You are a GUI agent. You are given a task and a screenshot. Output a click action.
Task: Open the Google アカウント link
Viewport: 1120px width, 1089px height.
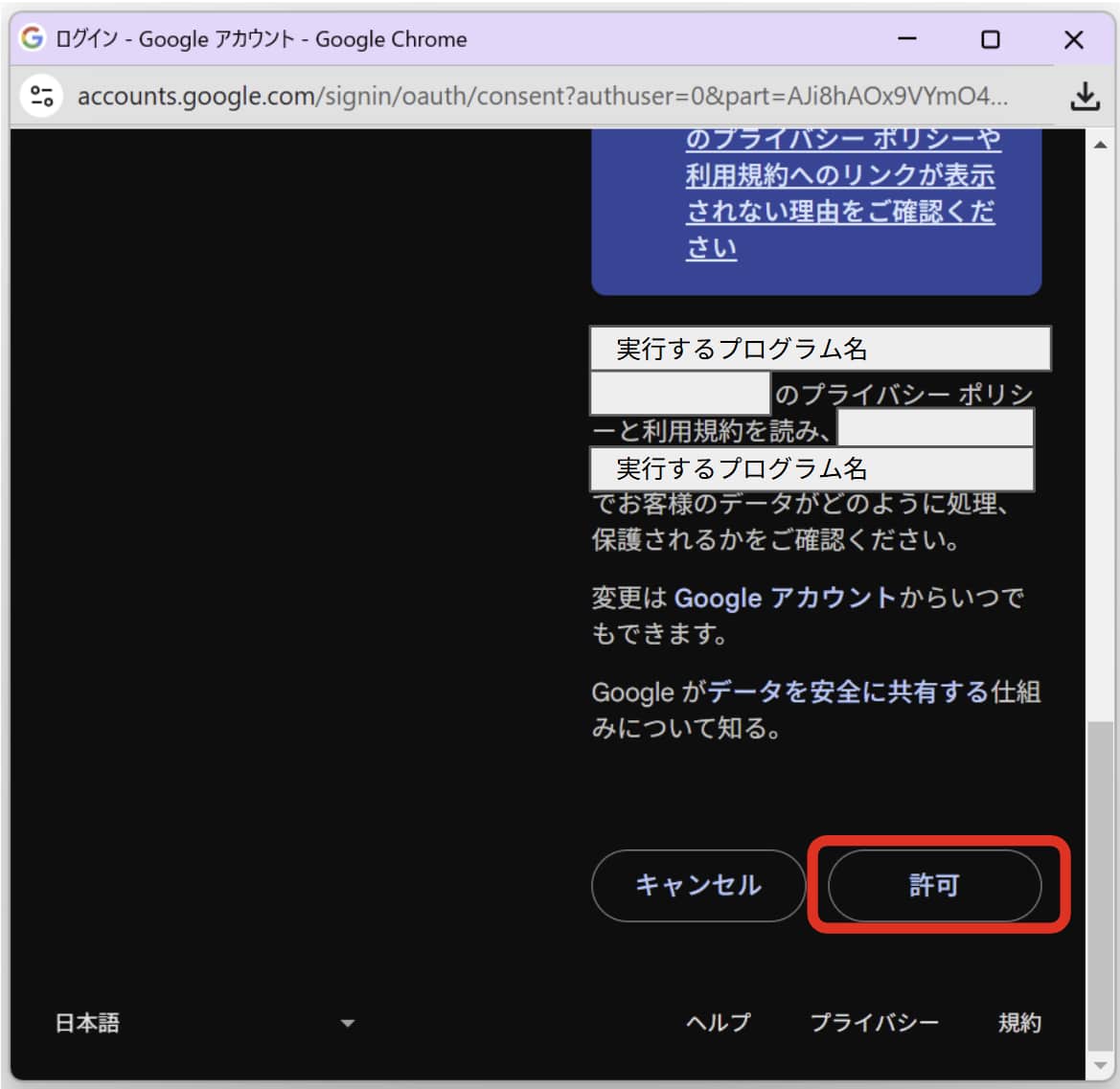[x=785, y=598]
